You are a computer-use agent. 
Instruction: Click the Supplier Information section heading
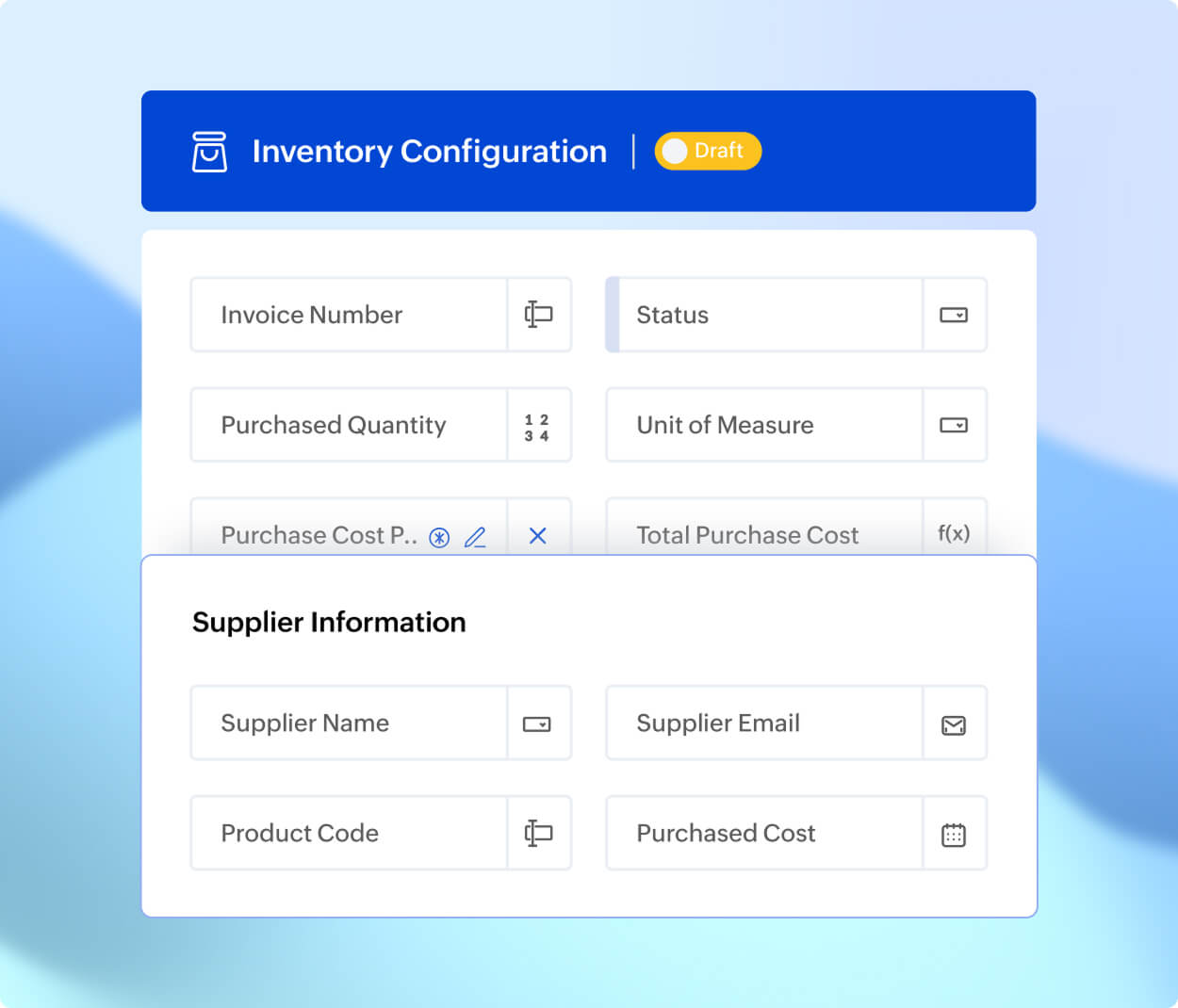tap(329, 622)
